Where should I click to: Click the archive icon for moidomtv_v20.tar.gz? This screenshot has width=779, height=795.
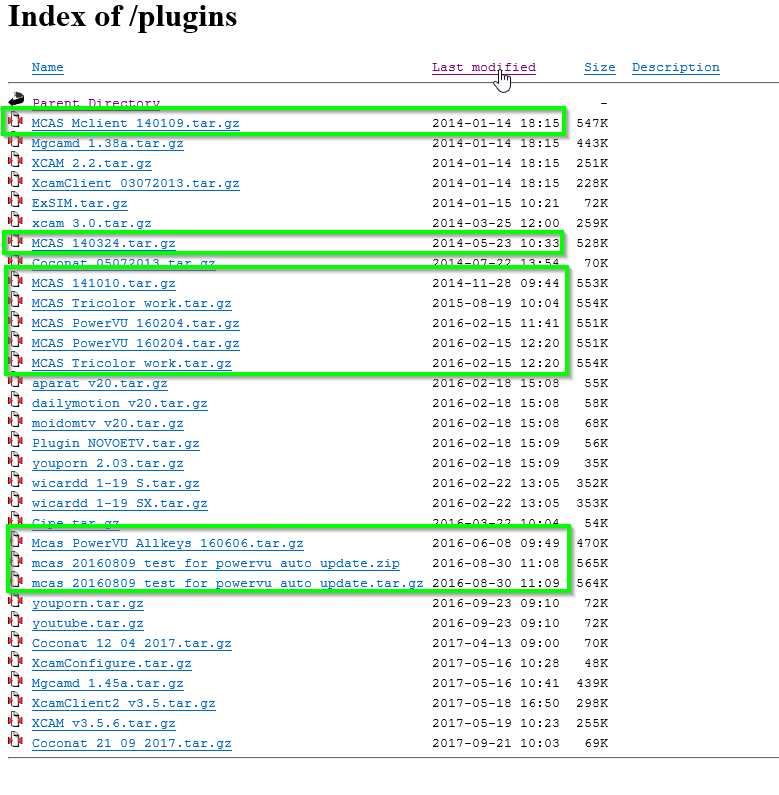pyautogui.click(x=16, y=420)
